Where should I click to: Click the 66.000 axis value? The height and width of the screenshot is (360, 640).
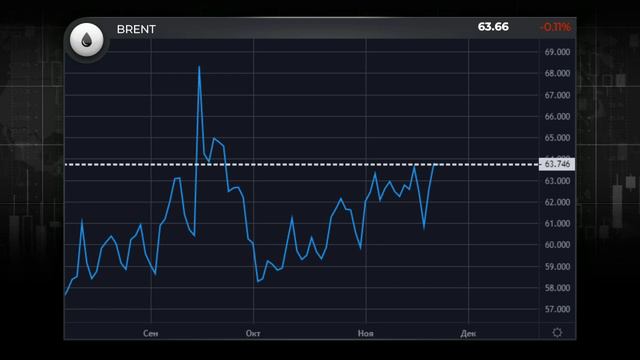coord(557,117)
